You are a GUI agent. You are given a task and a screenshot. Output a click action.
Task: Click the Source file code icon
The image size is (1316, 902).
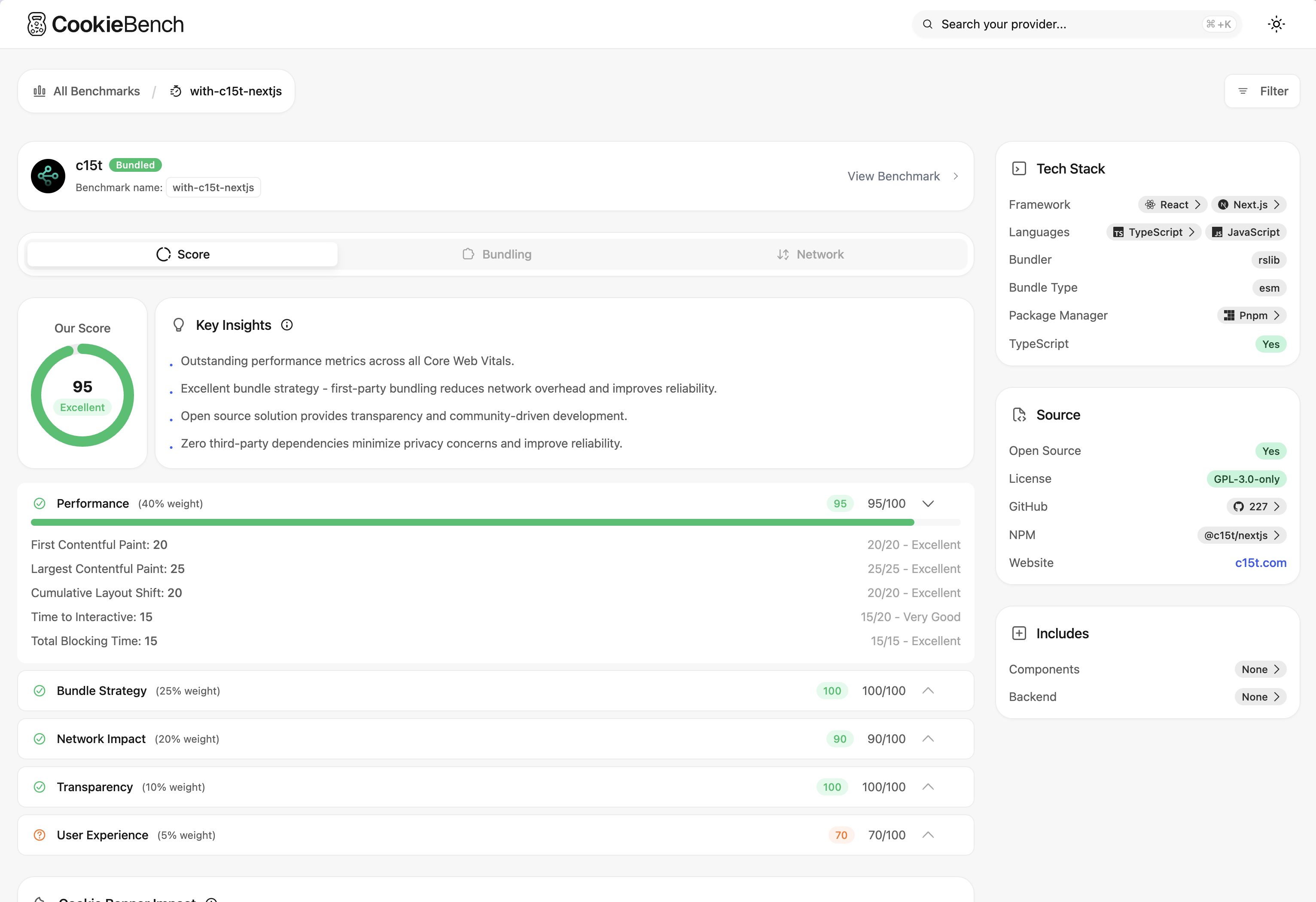(1019, 415)
